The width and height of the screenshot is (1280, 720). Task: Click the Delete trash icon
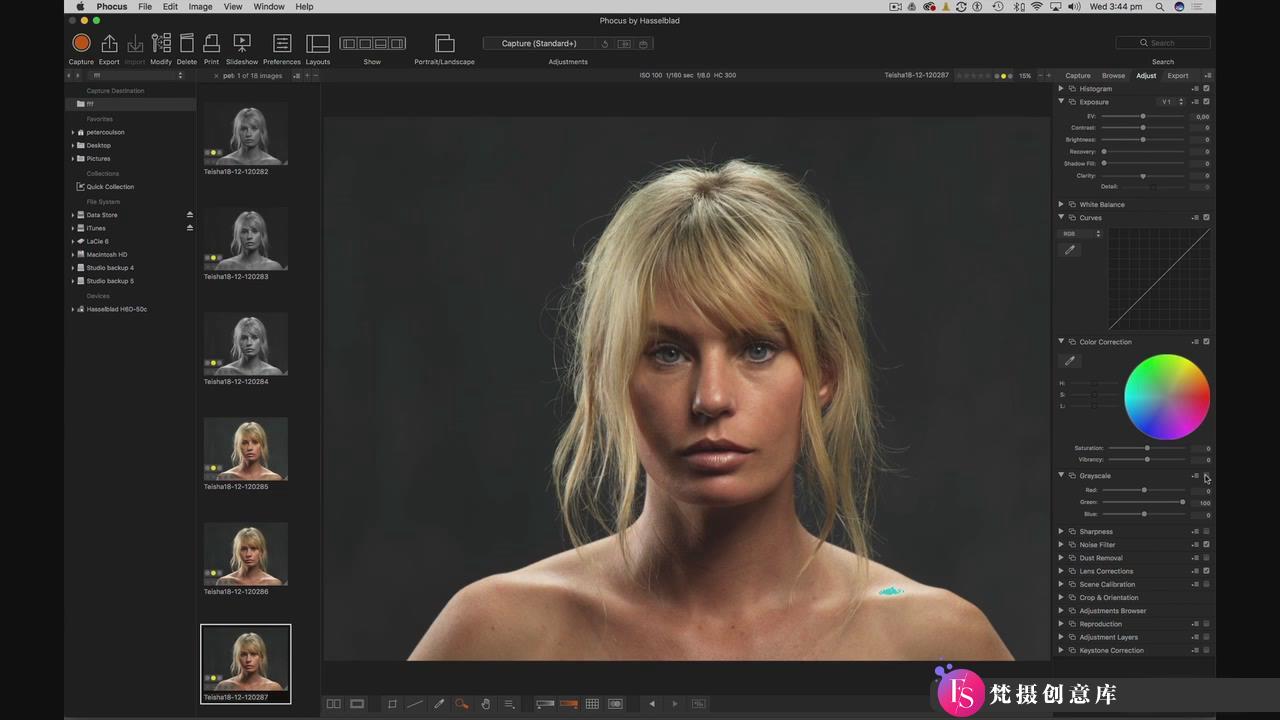point(187,43)
